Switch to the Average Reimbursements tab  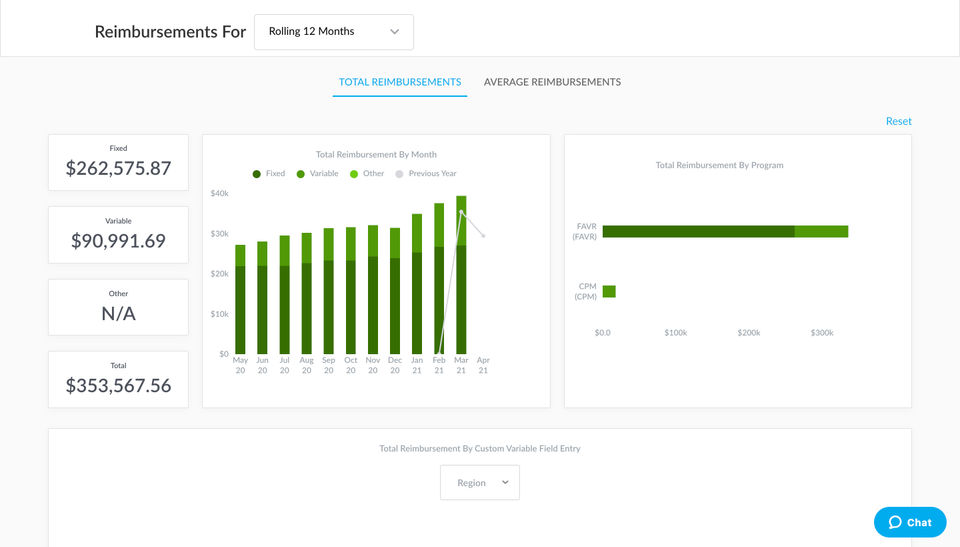(x=552, y=82)
